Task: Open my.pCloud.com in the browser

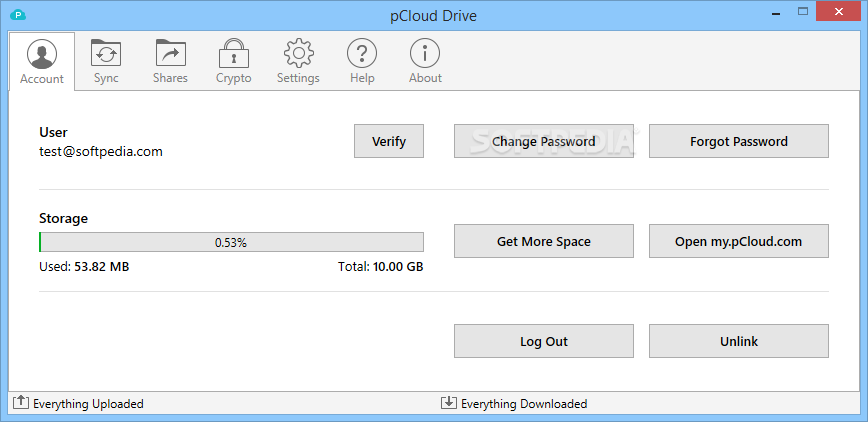Action: tap(739, 241)
